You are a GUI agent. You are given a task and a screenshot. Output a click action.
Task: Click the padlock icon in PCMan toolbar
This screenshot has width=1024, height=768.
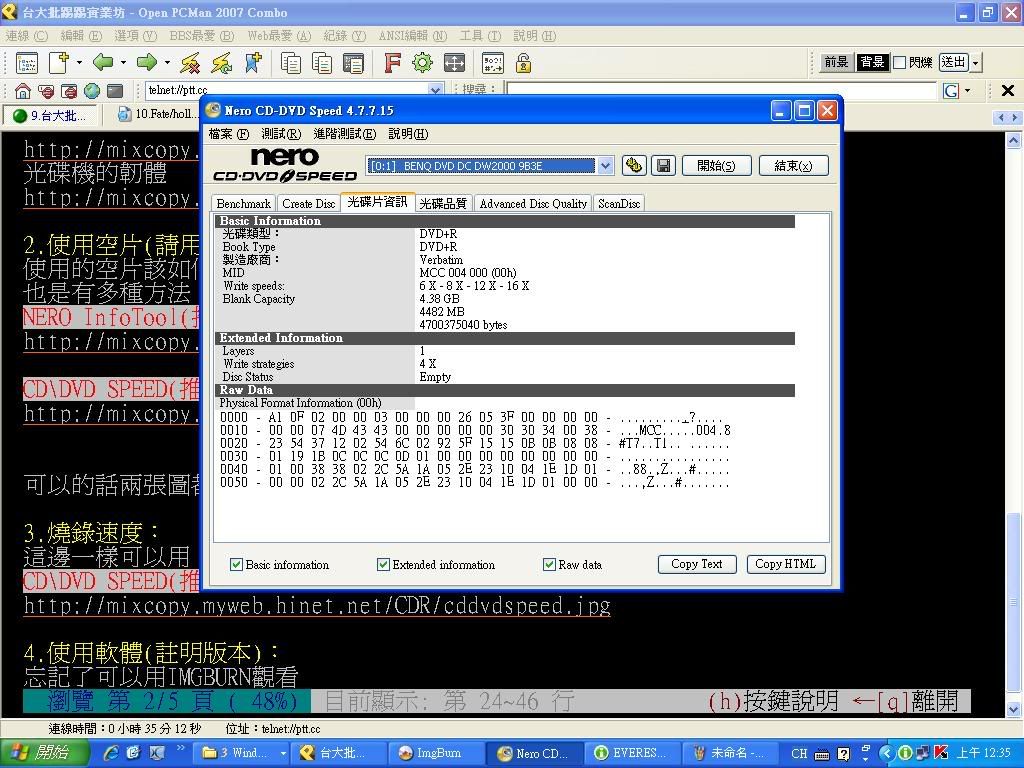click(x=523, y=63)
